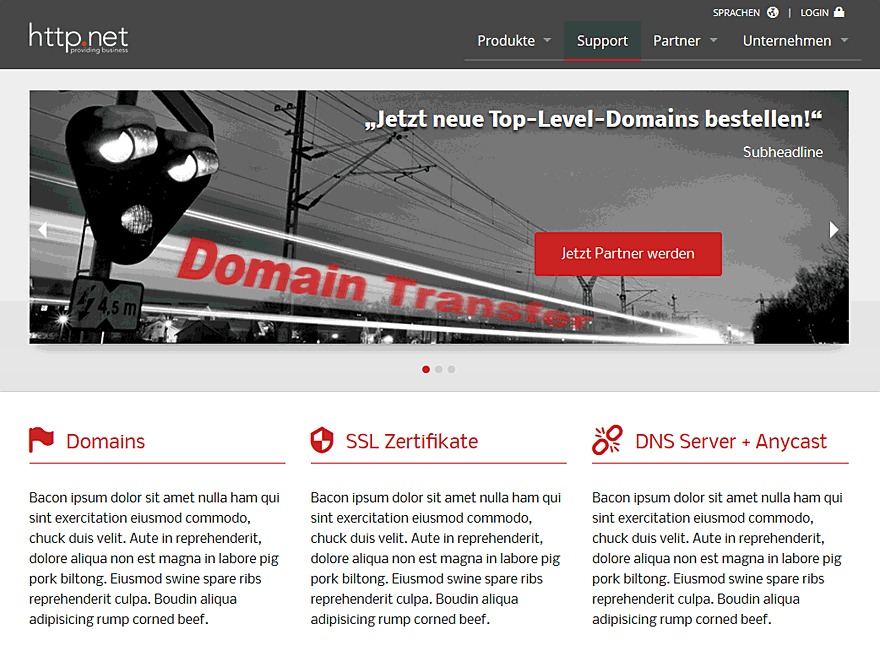Click the shield SSL Zertifikate icon
880x660 pixels.
(x=322, y=440)
